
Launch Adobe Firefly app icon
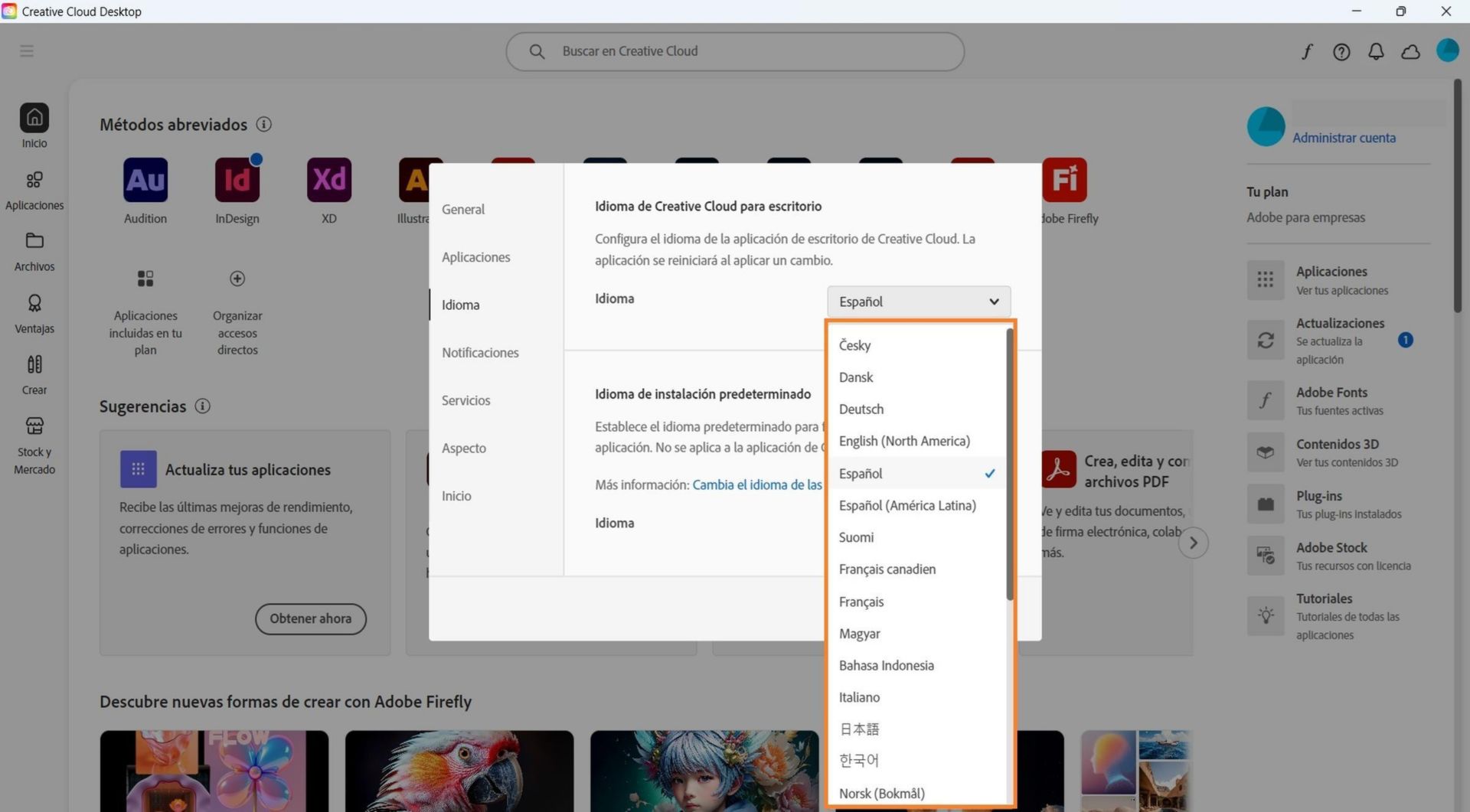1064,180
